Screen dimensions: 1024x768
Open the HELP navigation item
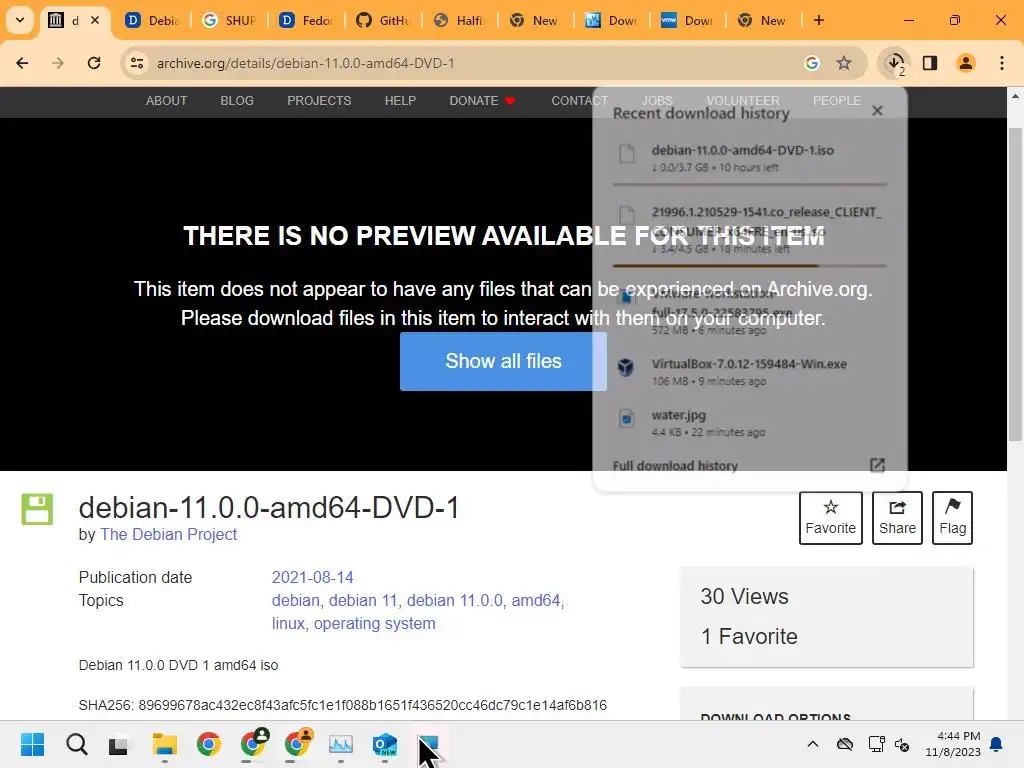pos(400,101)
